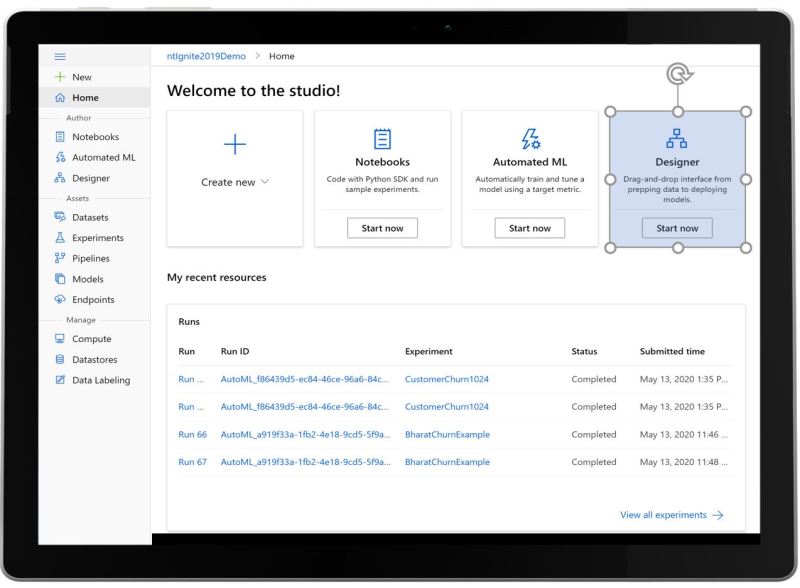800x588 pixels.
Task: Open BharatChurnExample experiment in Run 67 row
Action: click(x=447, y=462)
